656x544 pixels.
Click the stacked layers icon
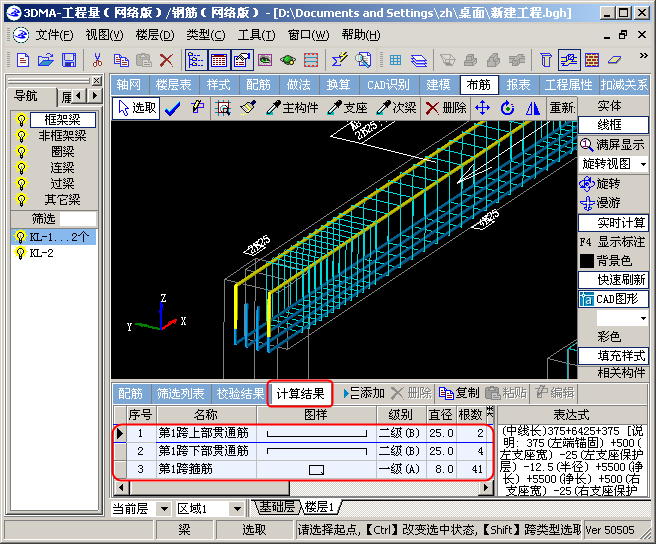pos(419,61)
